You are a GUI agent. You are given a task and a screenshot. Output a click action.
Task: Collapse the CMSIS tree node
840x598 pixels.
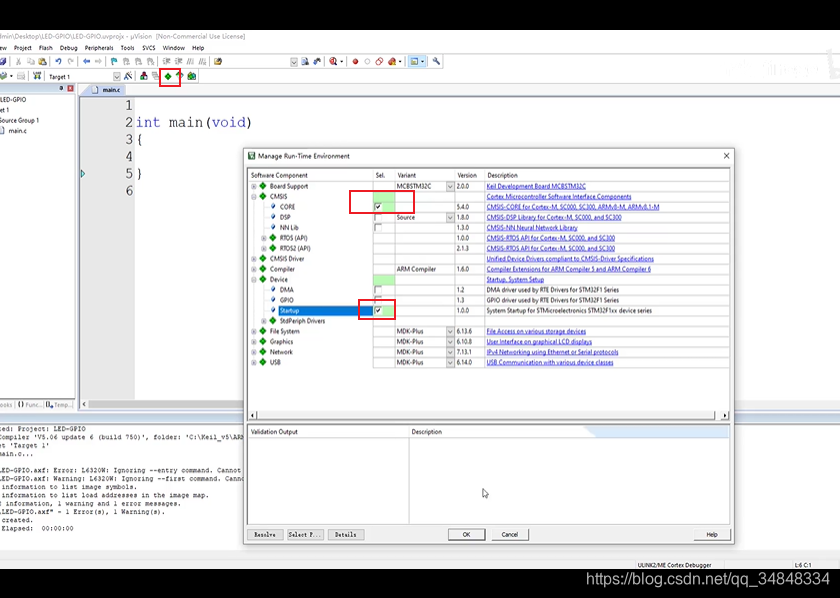pos(254,197)
